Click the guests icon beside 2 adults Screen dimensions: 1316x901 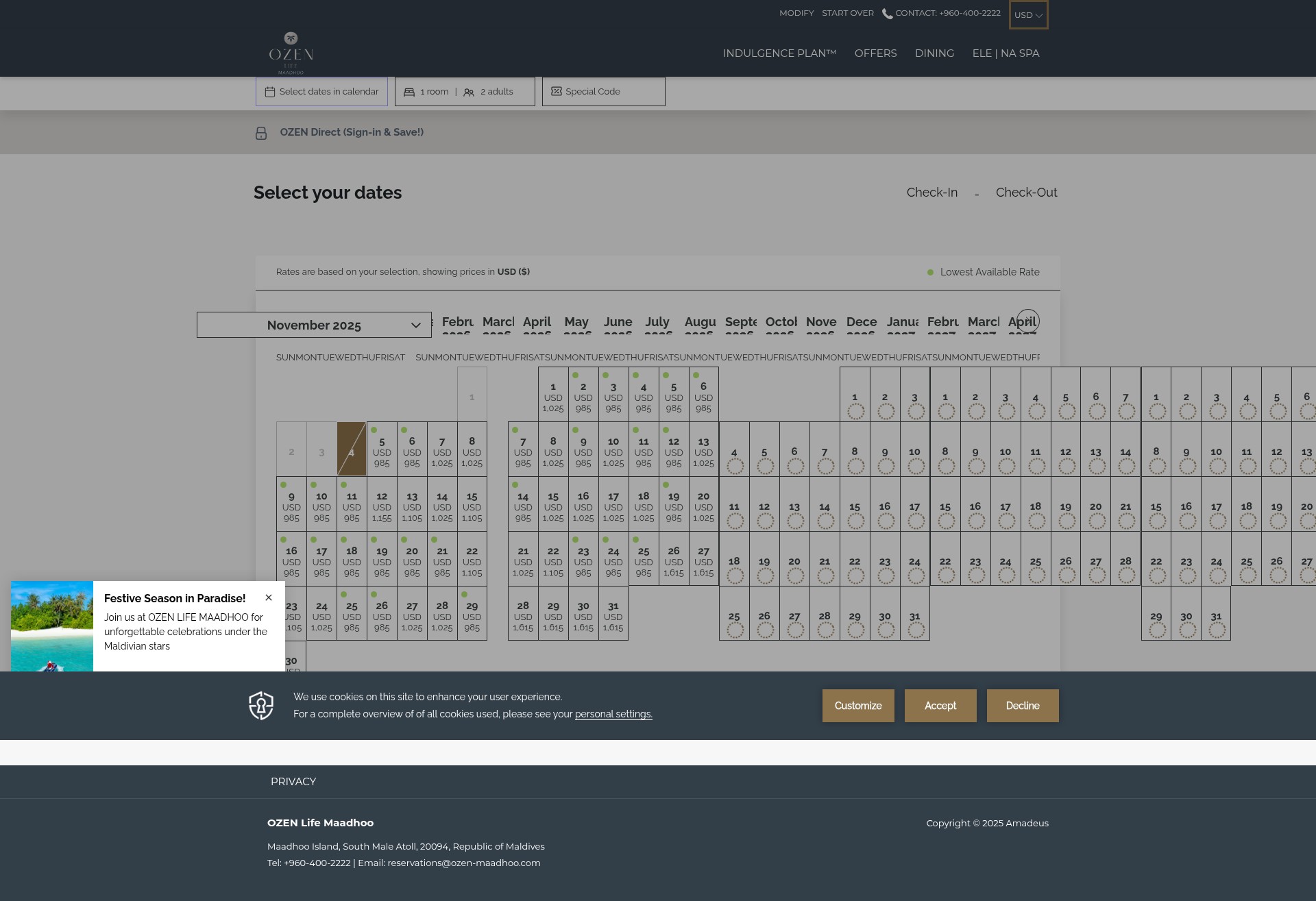(x=469, y=92)
